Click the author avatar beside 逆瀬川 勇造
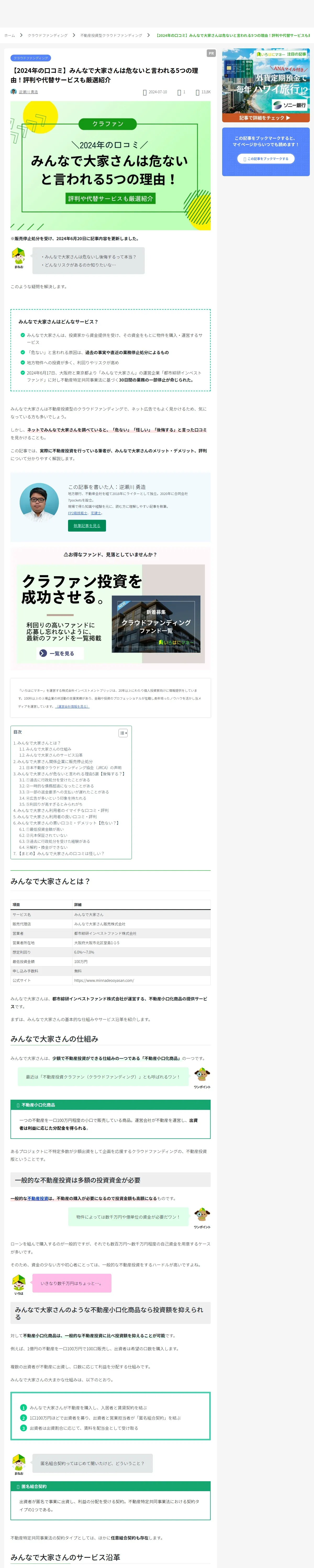 [13, 92]
